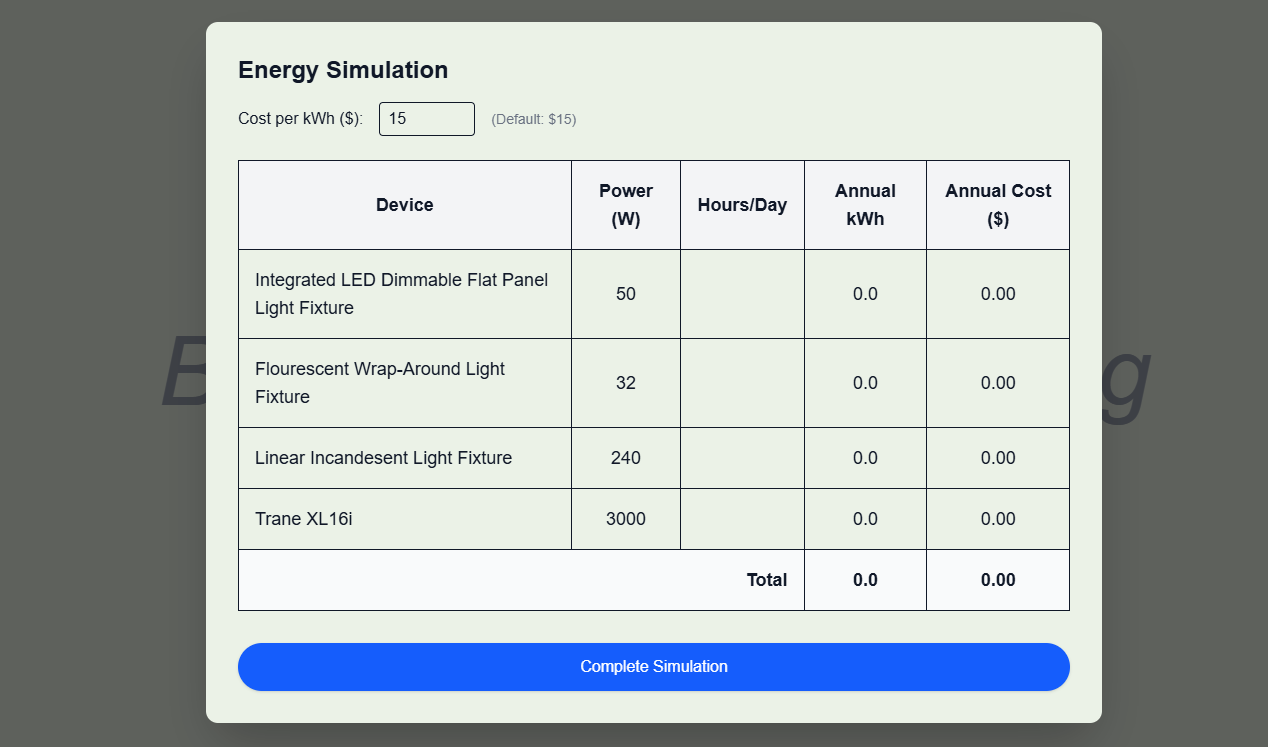Select 'Linear Incandesent Light Fixture' device name
Image resolution: width=1268 pixels, height=747 pixels.
pos(383,458)
